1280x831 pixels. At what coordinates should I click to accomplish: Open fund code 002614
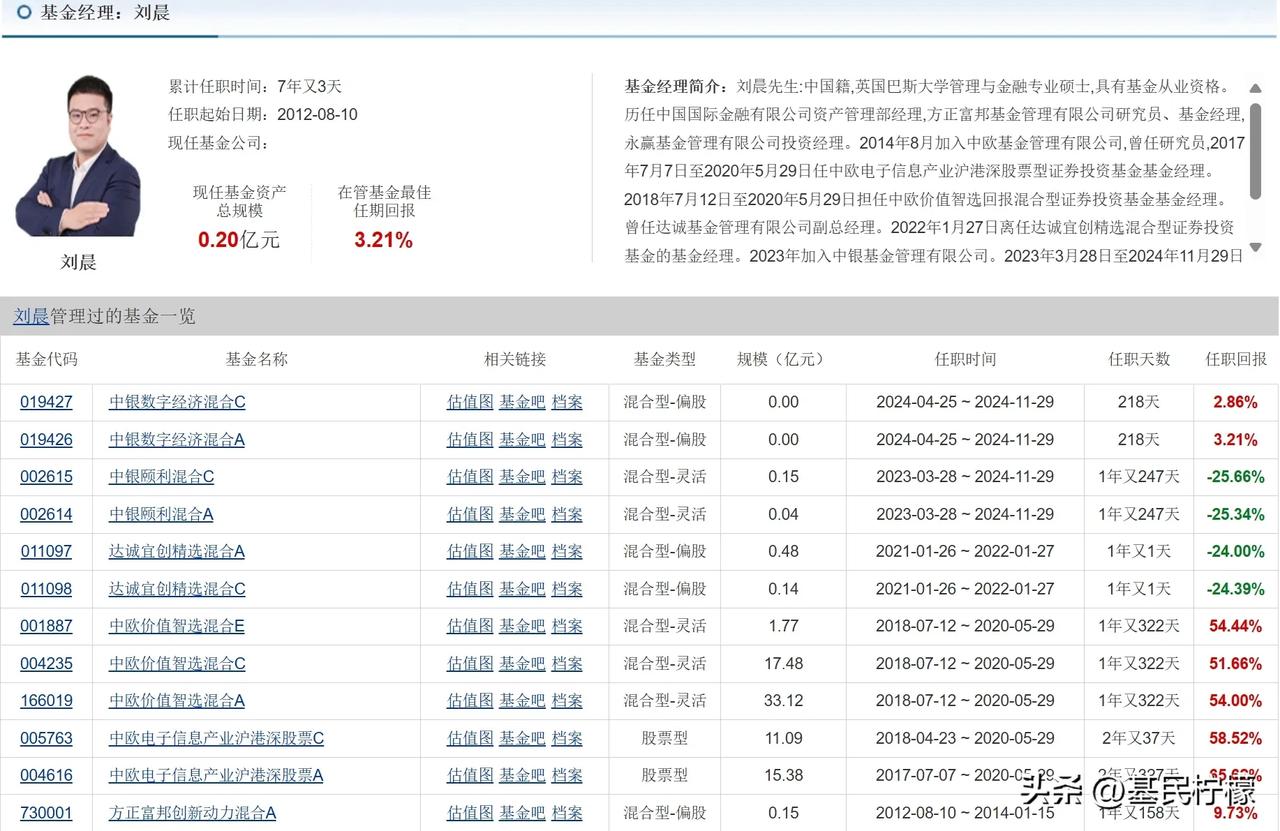pos(46,514)
